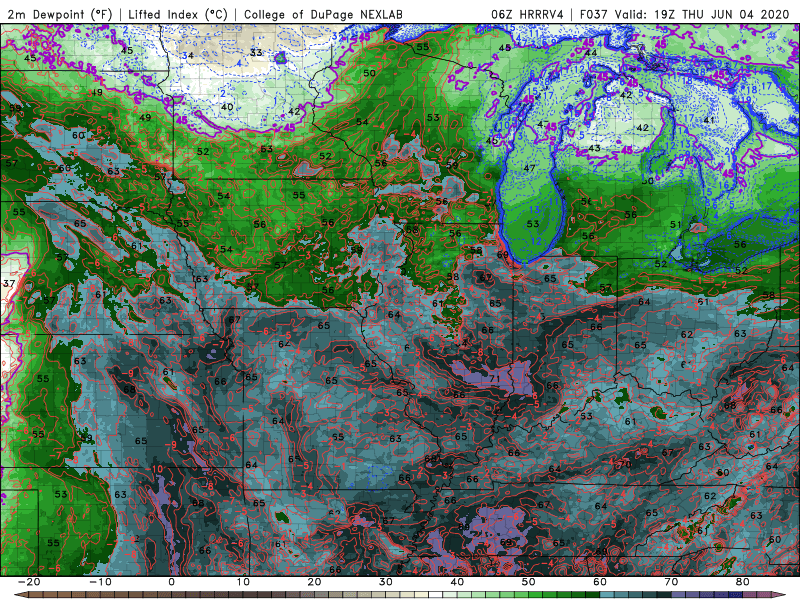
Task: Click the 'F037' forecast hour label
Action: [595, 14]
